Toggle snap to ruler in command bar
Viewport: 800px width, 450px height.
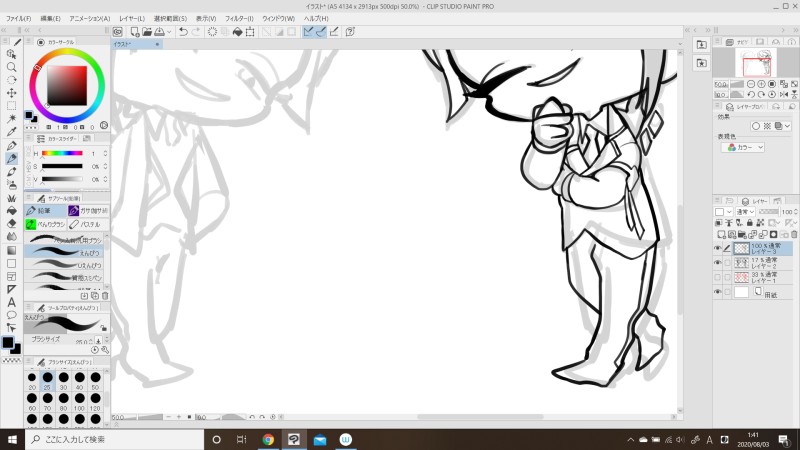[x=308, y=32]
